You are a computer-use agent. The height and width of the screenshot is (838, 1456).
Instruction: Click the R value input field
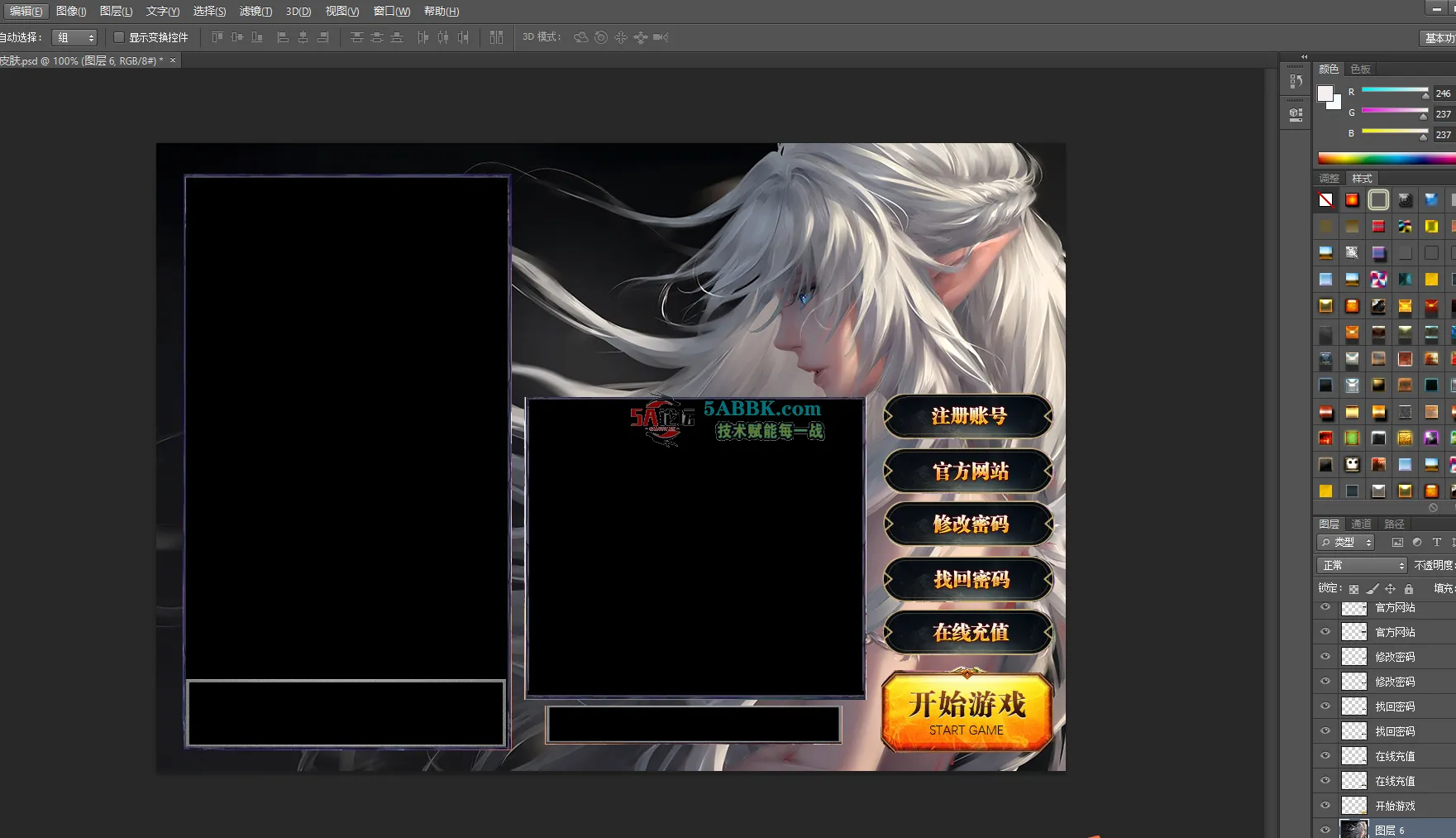tap(1444, 93)
